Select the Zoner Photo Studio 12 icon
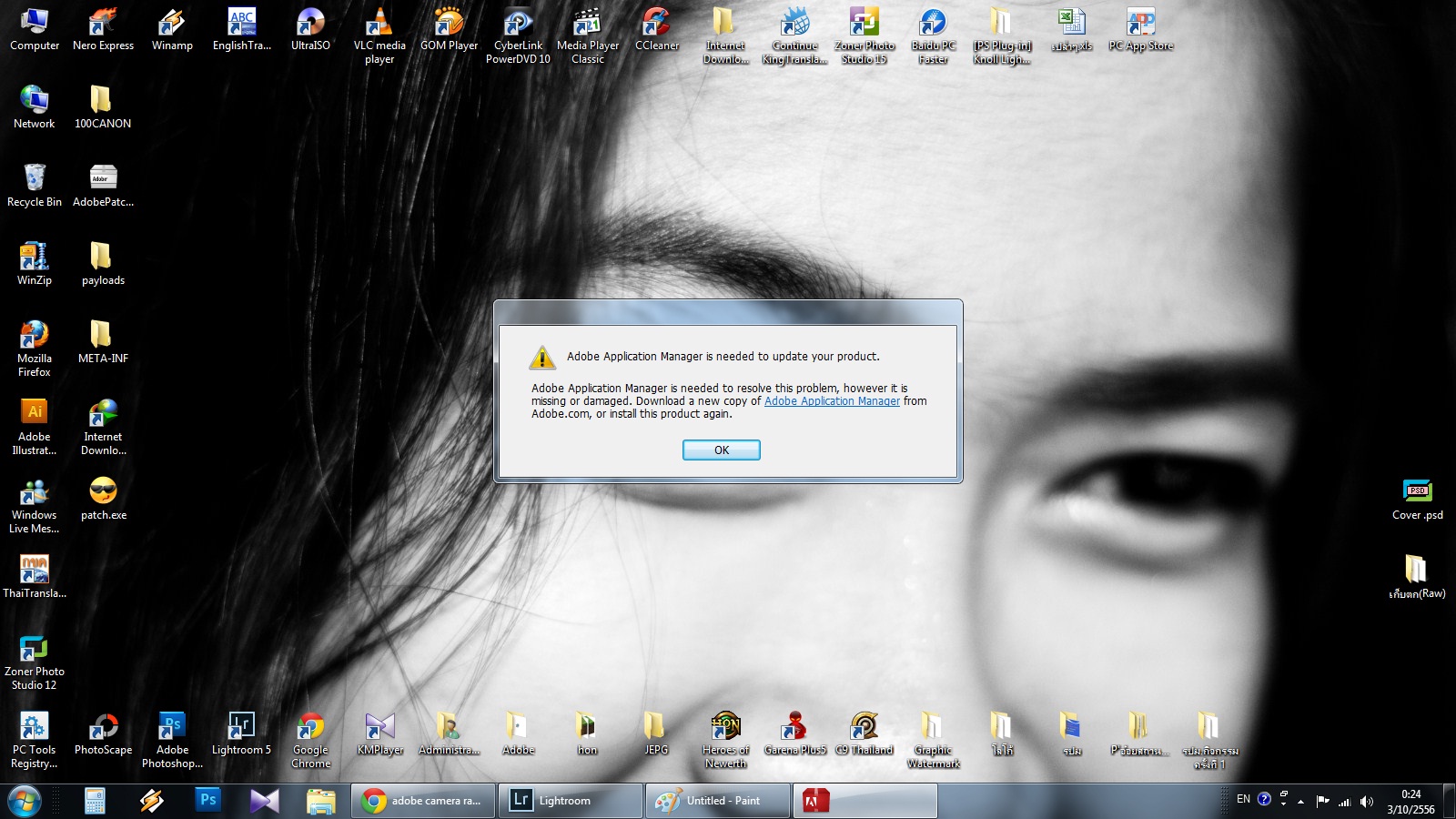This screenshot has height=819, width=1456. click(35, 662)
